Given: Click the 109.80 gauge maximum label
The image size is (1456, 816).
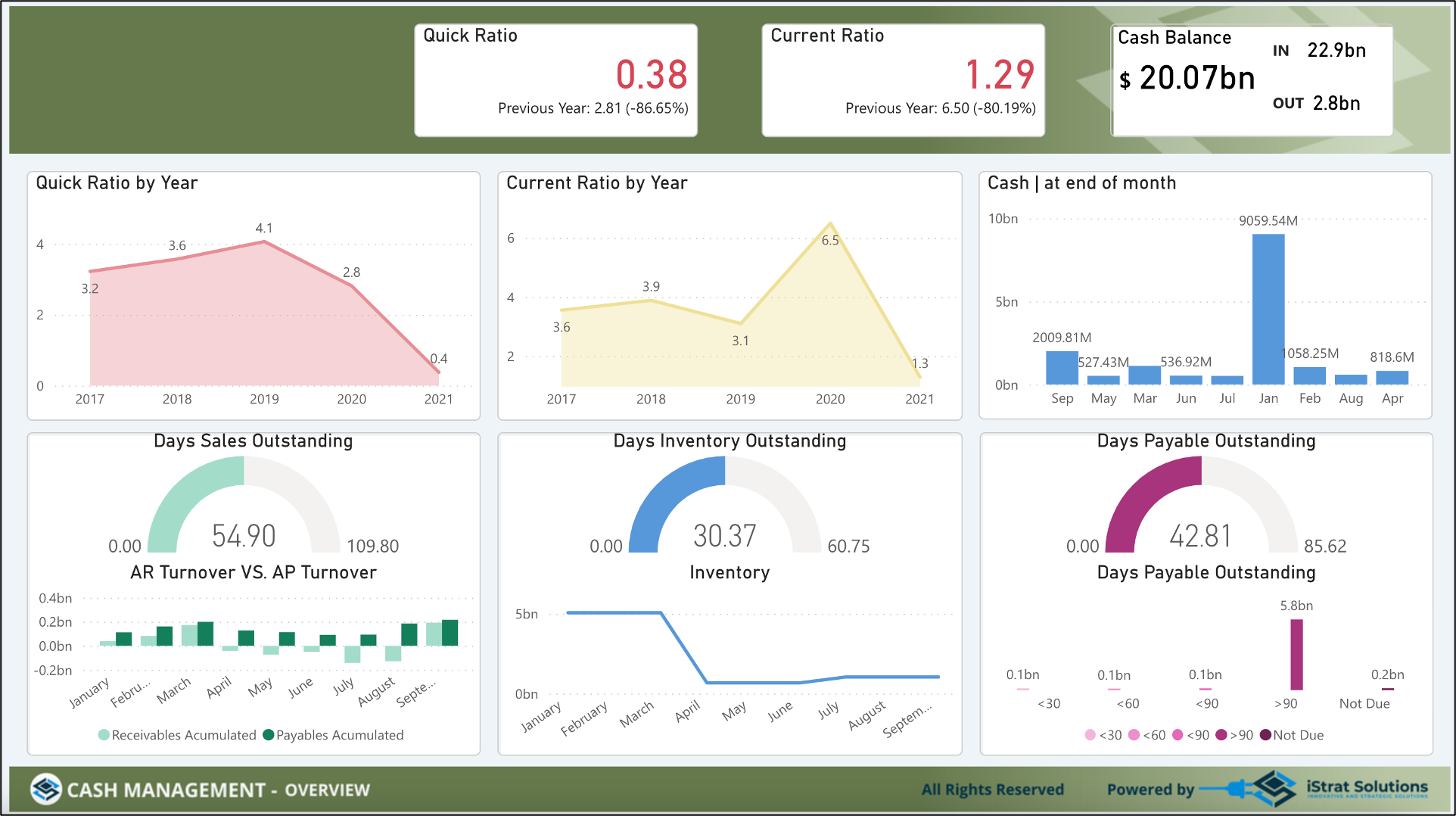Looking at the screenshot, I should 372,546.
